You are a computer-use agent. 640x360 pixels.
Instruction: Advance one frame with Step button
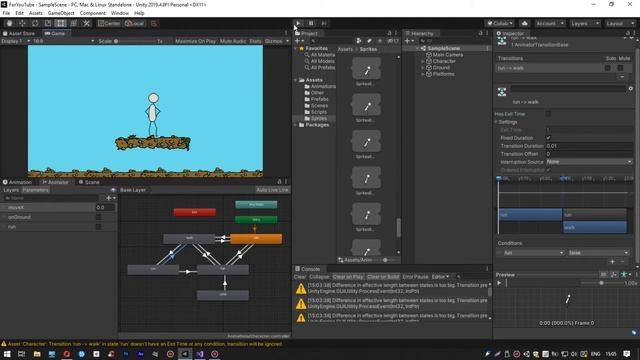[324, 23]
